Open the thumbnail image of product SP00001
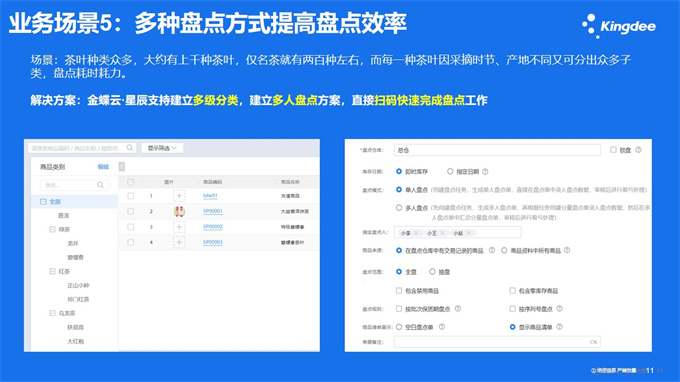This screenshot has width=680, height=382. [x=179, y=211]
